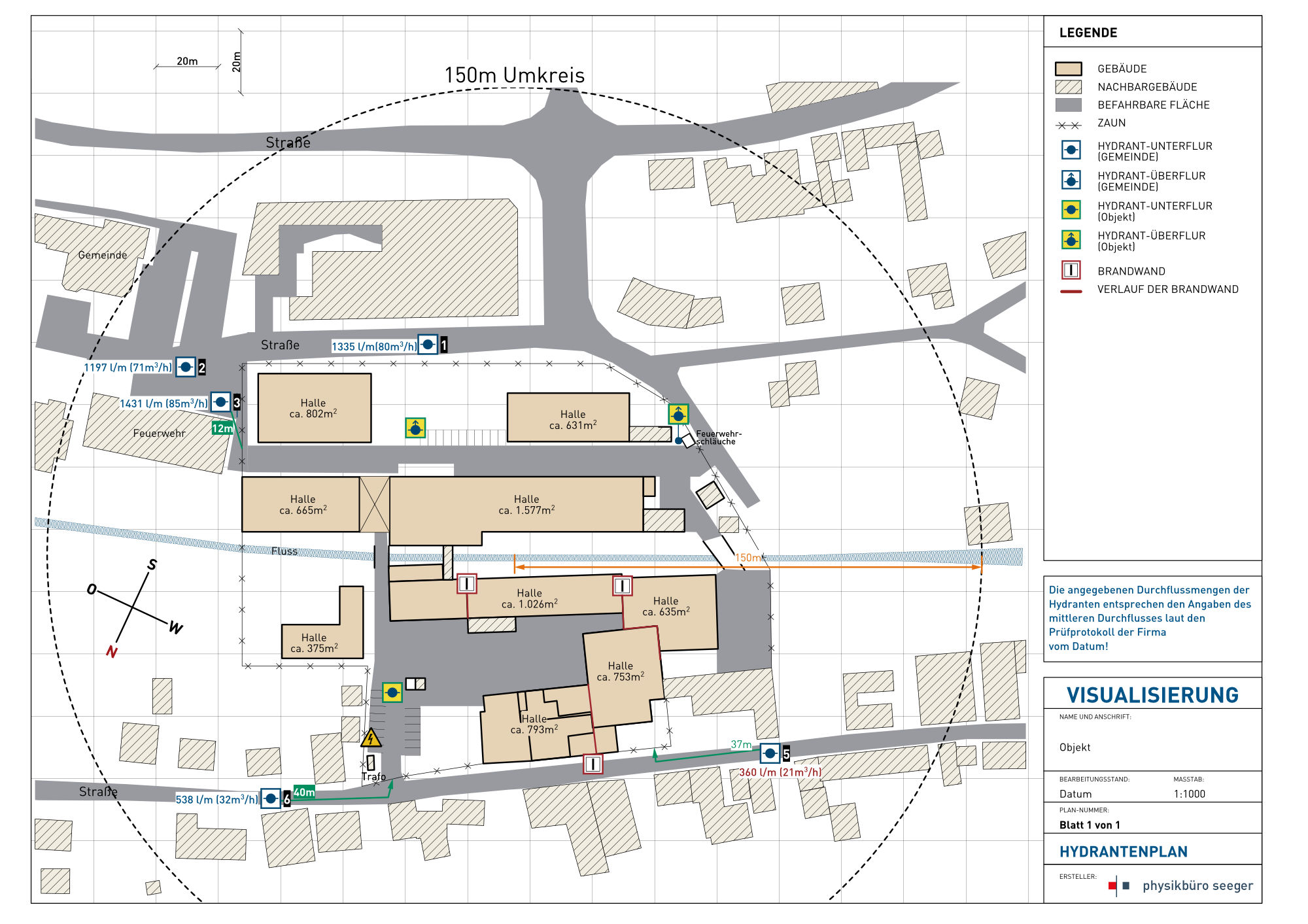Click the Trafo electrical hazard warning triangle
Image resolution: width=1308 pixels, height=924 pixels.
371,738
